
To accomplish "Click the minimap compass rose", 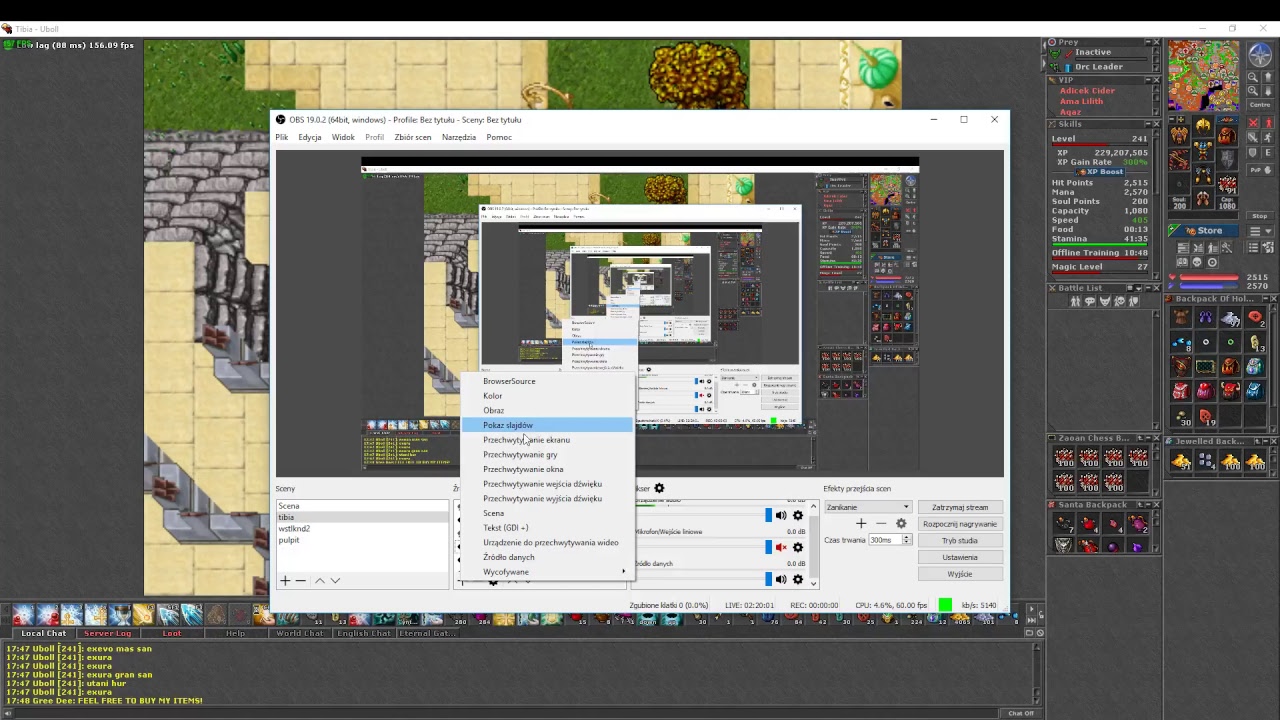I will [1260, 55].
